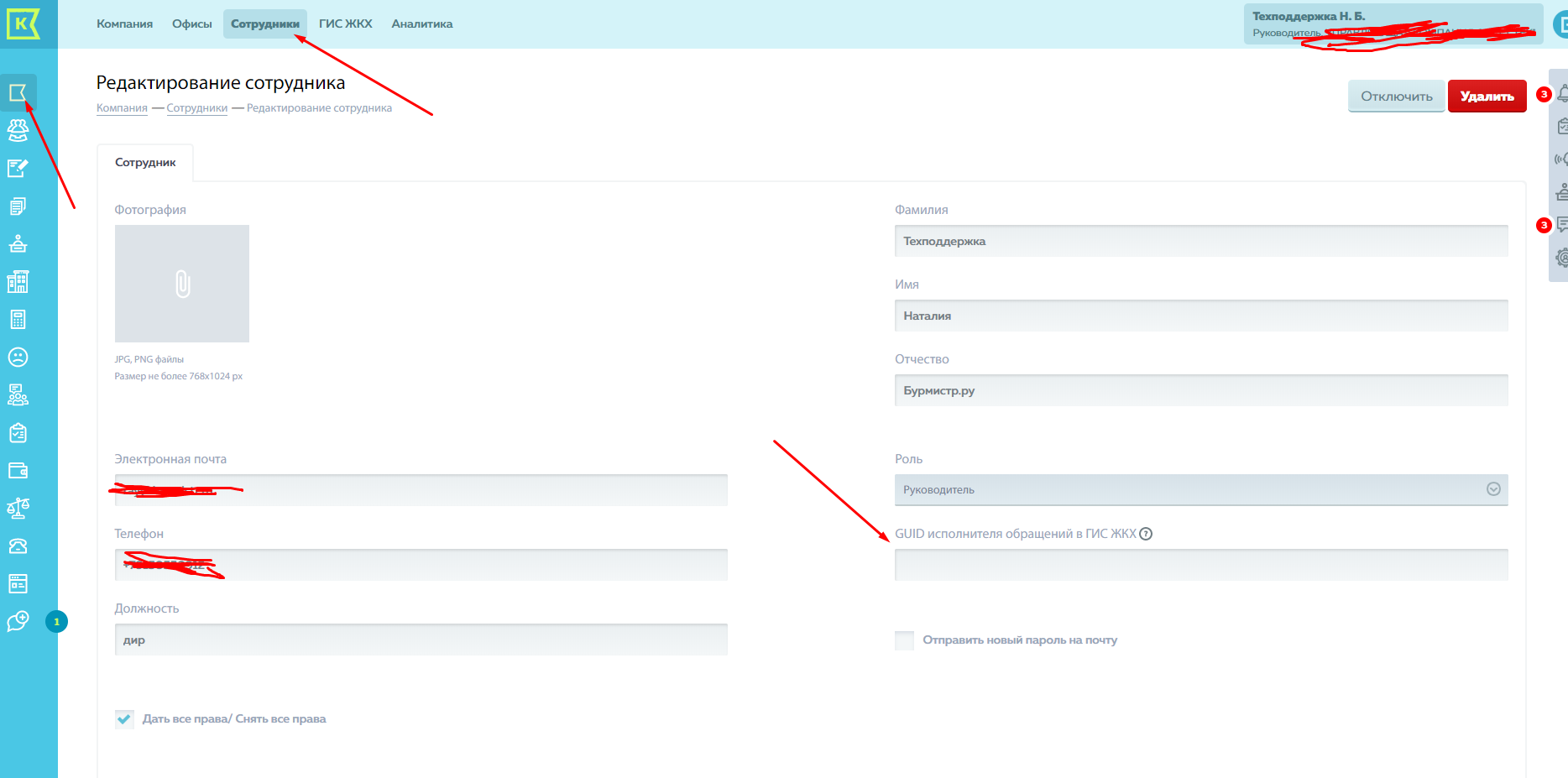This screenshot has height=778, width=1568.
Task: Click the Электронная почта input field
Action: coord(421,490)
